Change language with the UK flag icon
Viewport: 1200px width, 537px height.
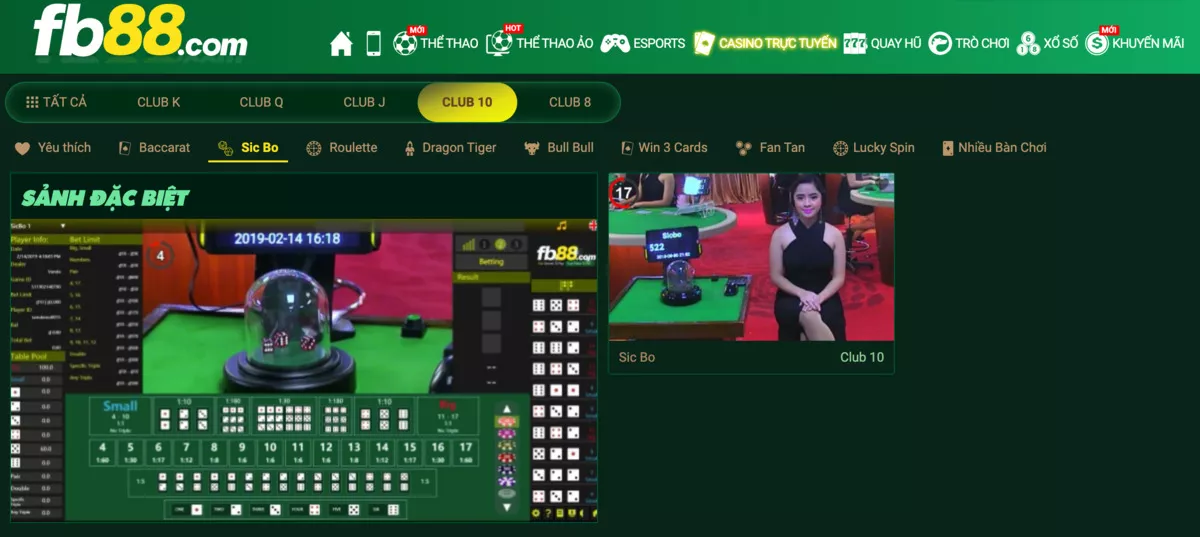(x=592, y=226)
